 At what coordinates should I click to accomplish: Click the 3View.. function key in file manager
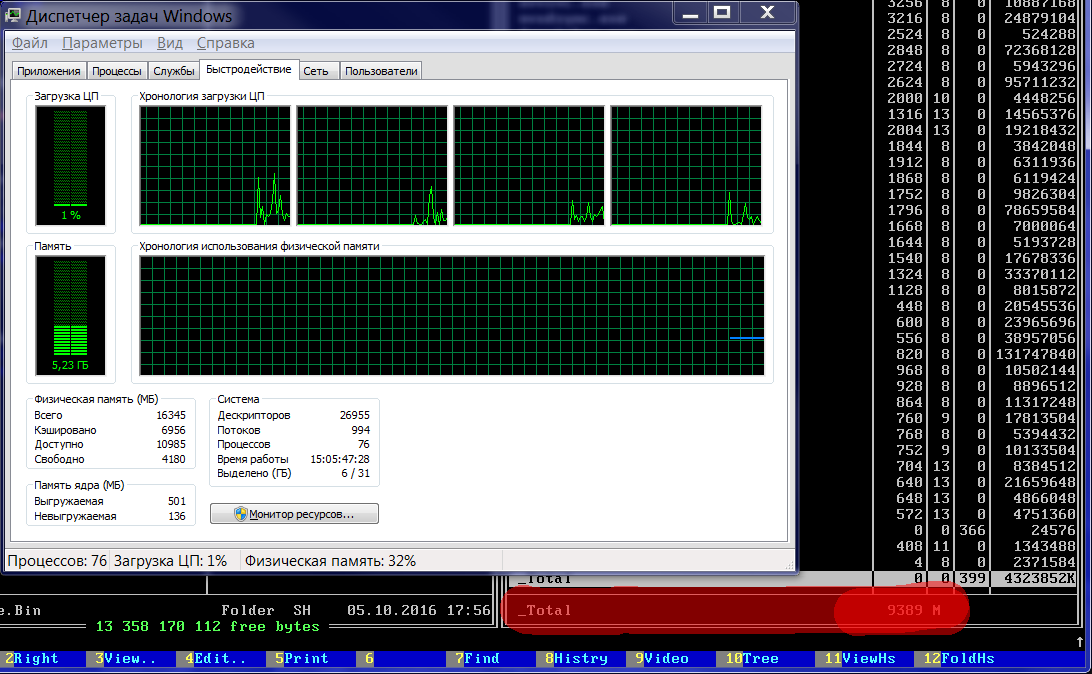[x=125, y=659]
